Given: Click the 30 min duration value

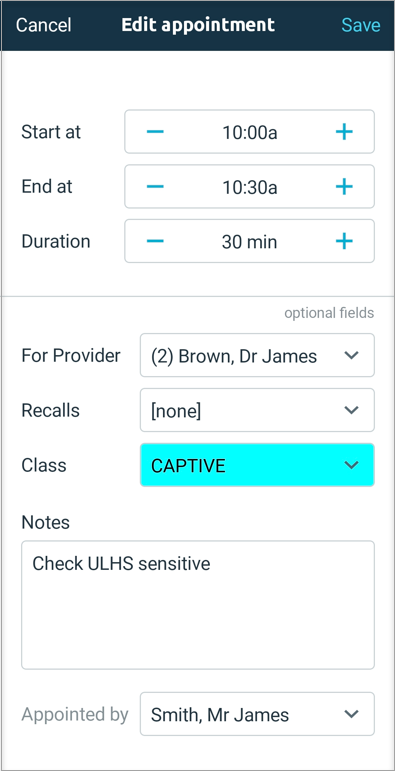Looking at the screenshot, I should (249, 241).
